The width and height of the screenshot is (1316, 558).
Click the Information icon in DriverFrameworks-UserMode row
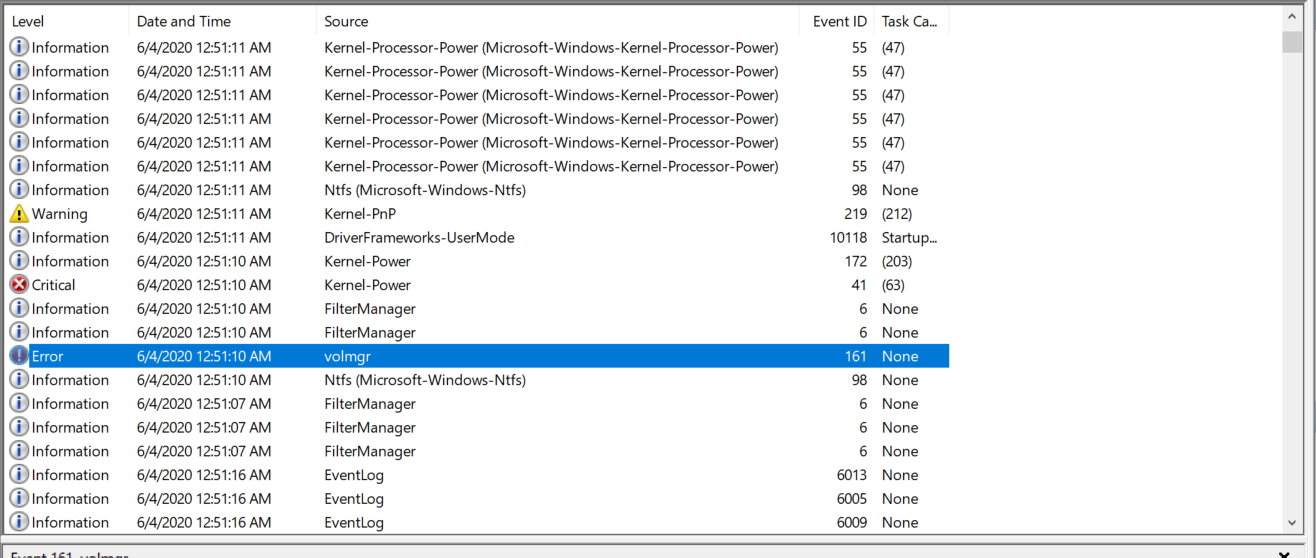[19, 238]
